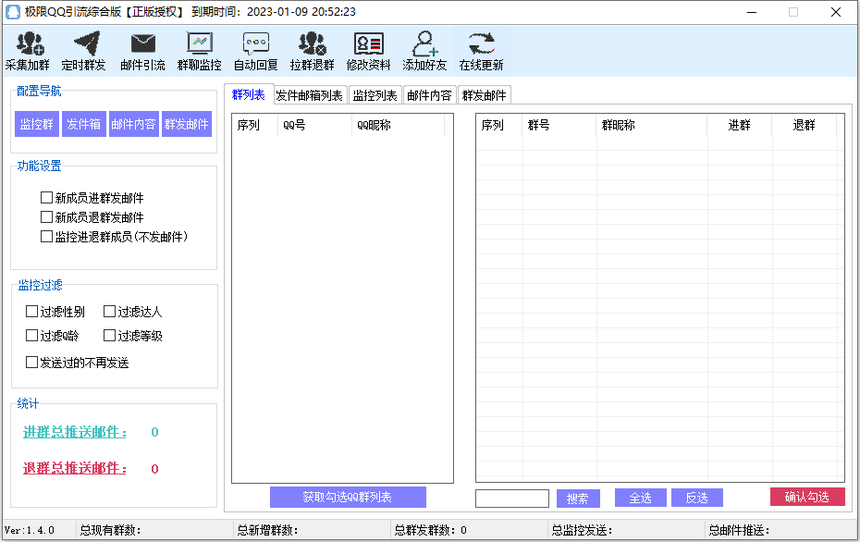Click the 群昵称 column header
The image size is (860, 542).
[x=652, y=125]
